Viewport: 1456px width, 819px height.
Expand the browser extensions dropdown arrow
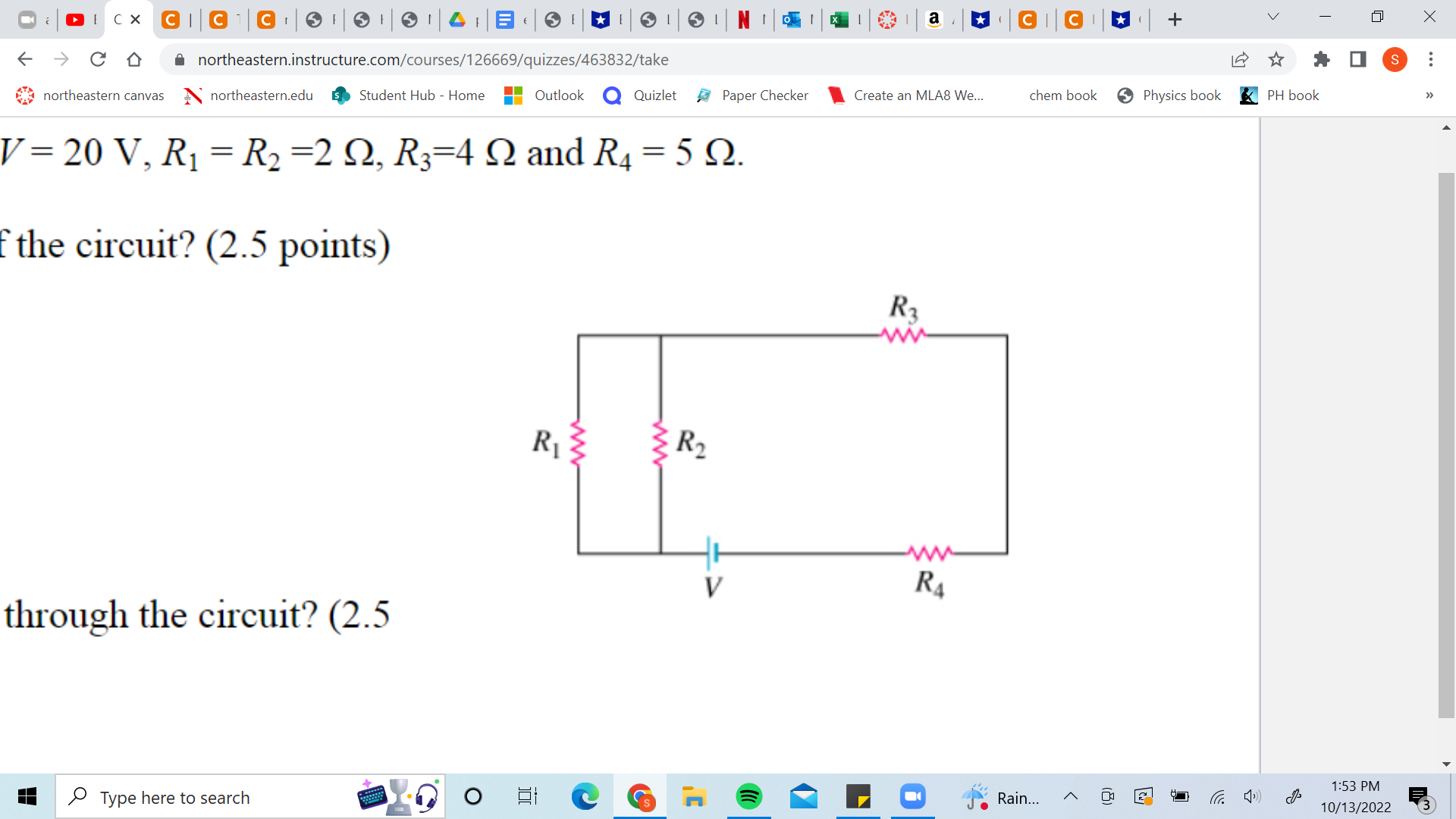(x=1319, y=59)
